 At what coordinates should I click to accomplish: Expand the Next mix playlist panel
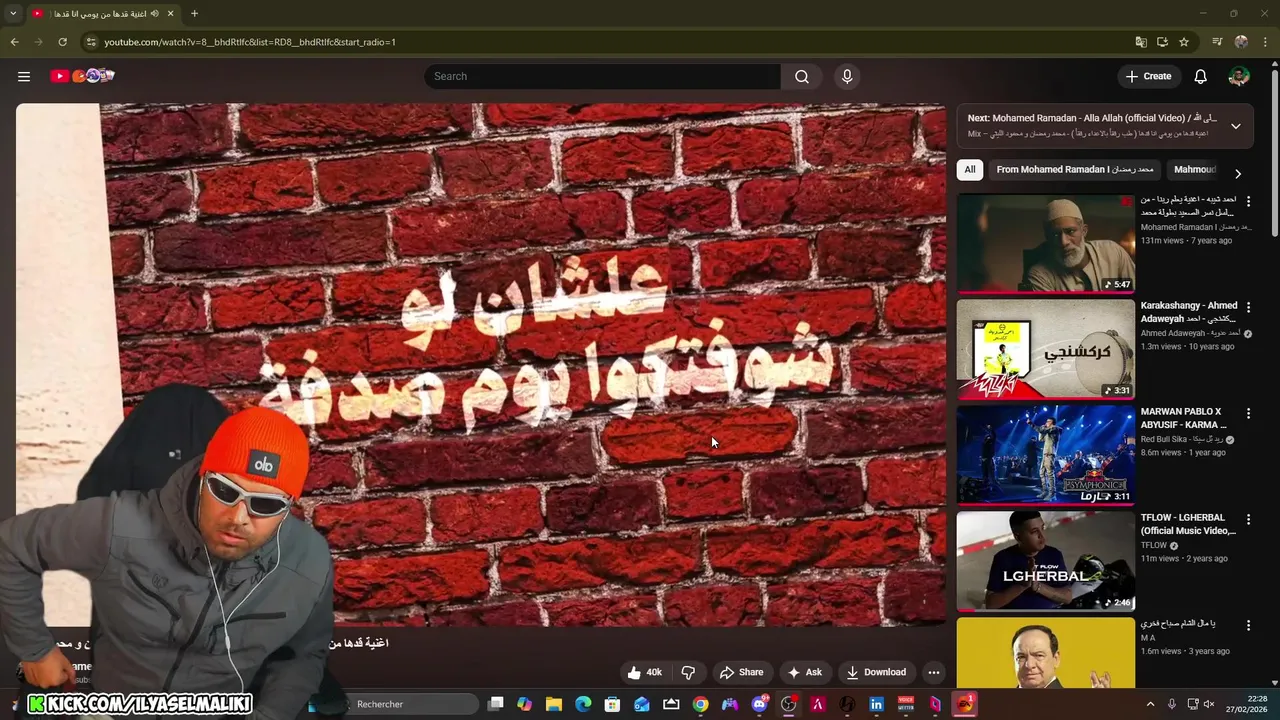[x=1236, y=126]
